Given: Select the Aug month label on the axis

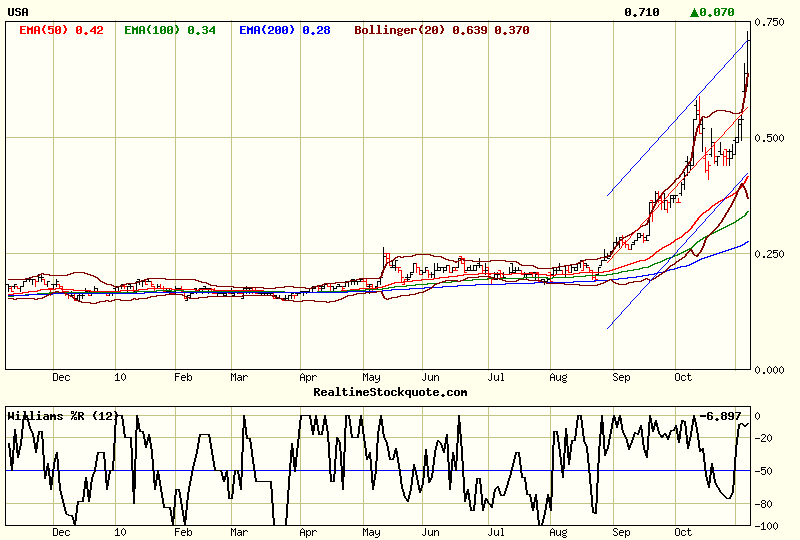Looking at the screenshot, I should [558, 378].
